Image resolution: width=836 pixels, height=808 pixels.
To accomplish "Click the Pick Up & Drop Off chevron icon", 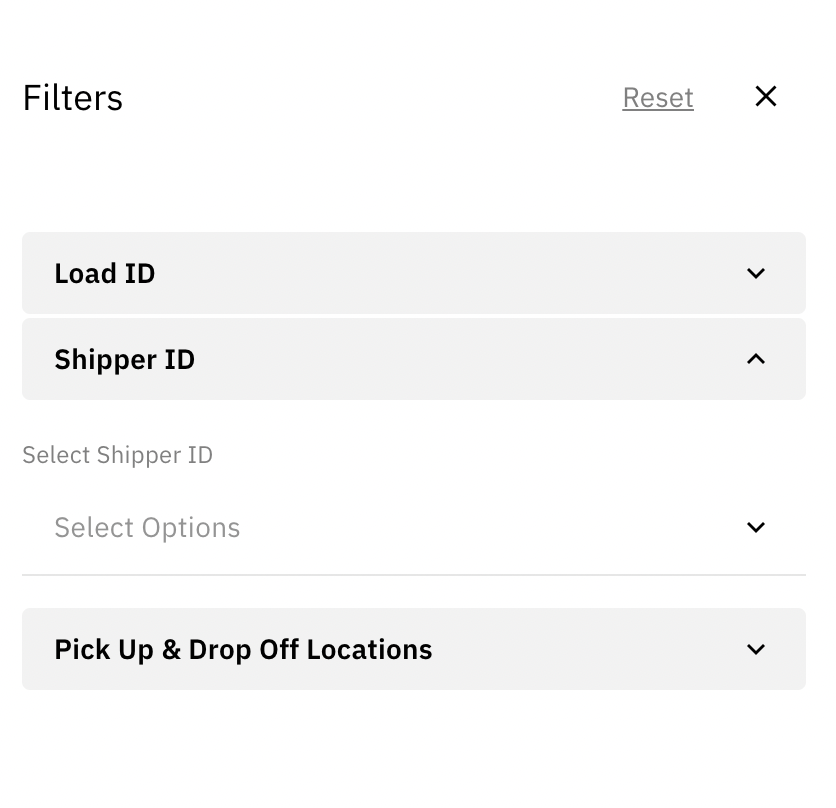I will tap(756, 649).
